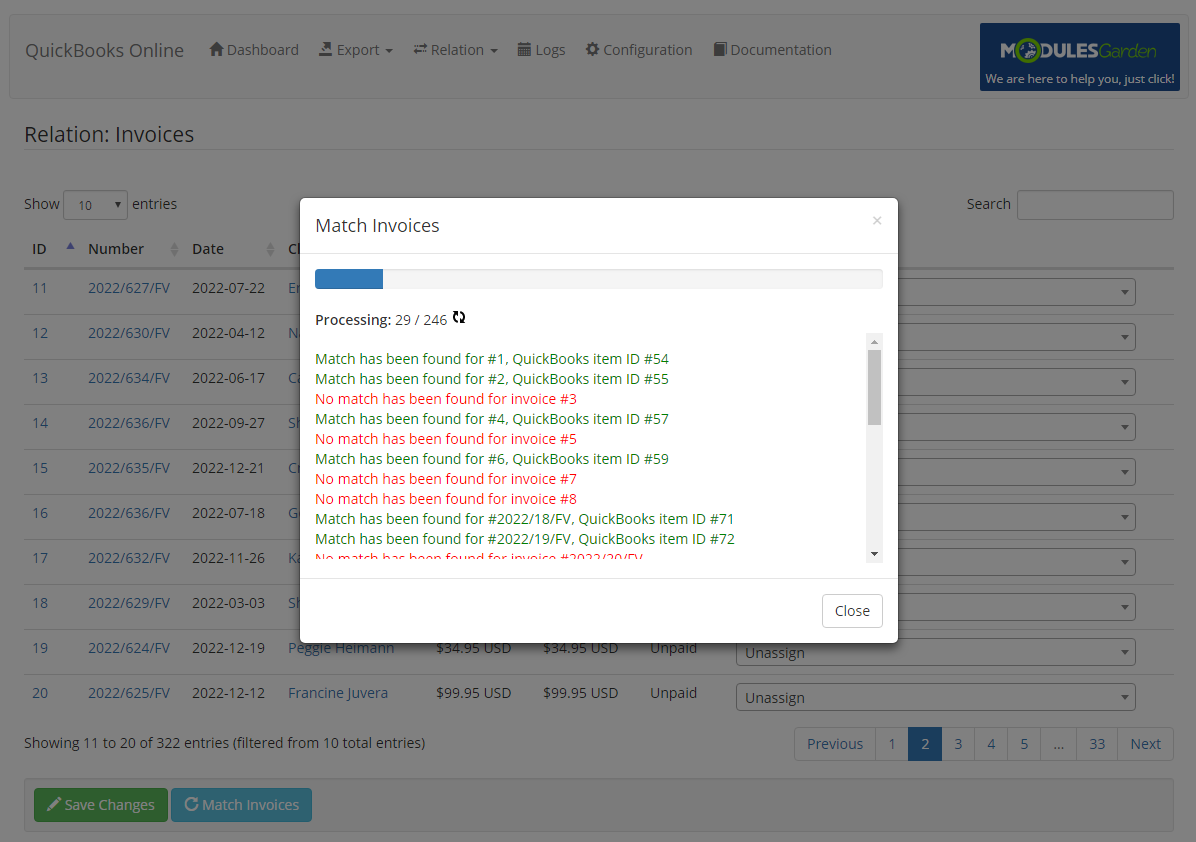Open client link Francine Juvera
The width and height of the screenshot is (1196, 842).
pyautogui.click(x=338, y=693)
